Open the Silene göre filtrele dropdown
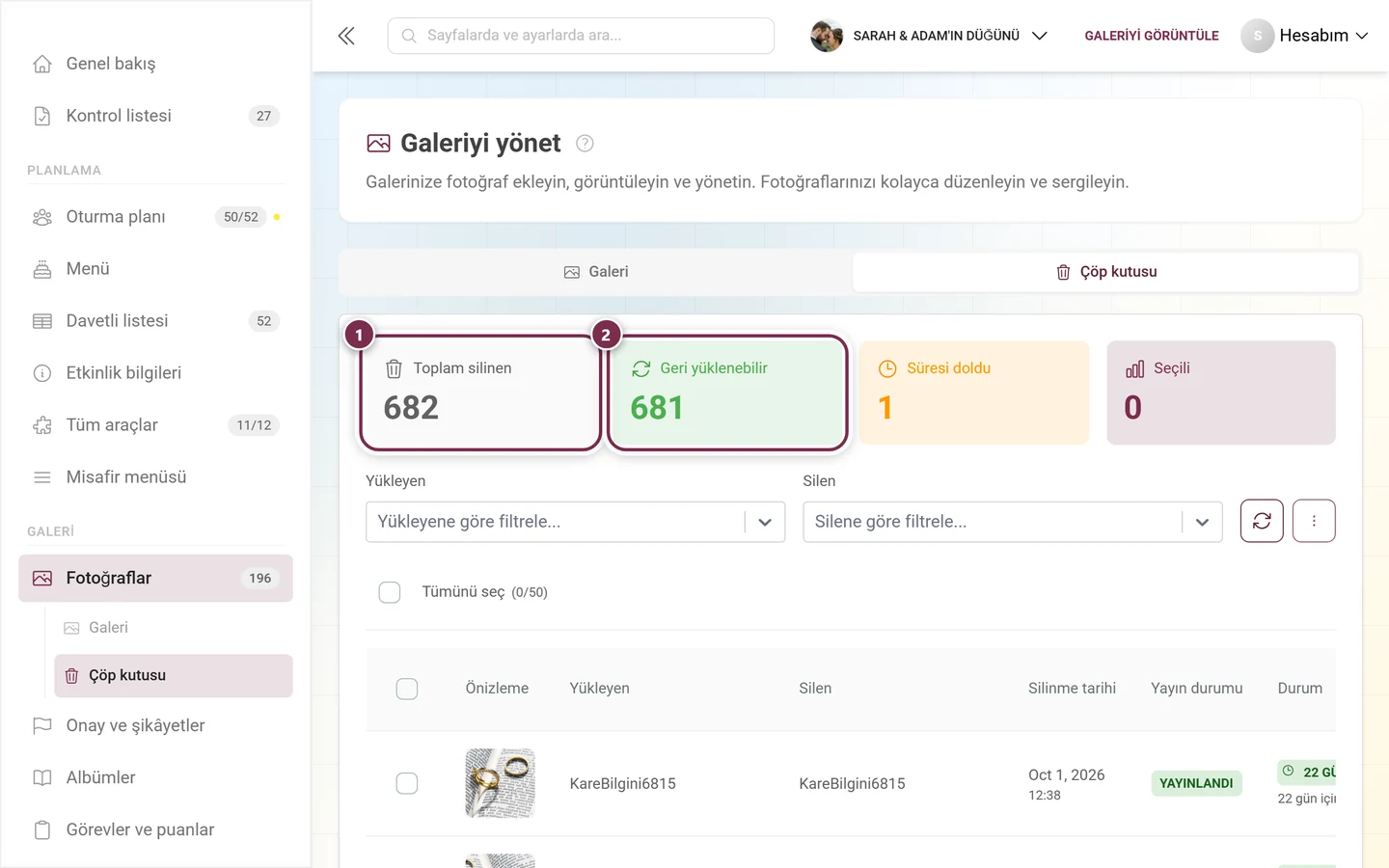Screen dimensions: 1389x868 1013,522
